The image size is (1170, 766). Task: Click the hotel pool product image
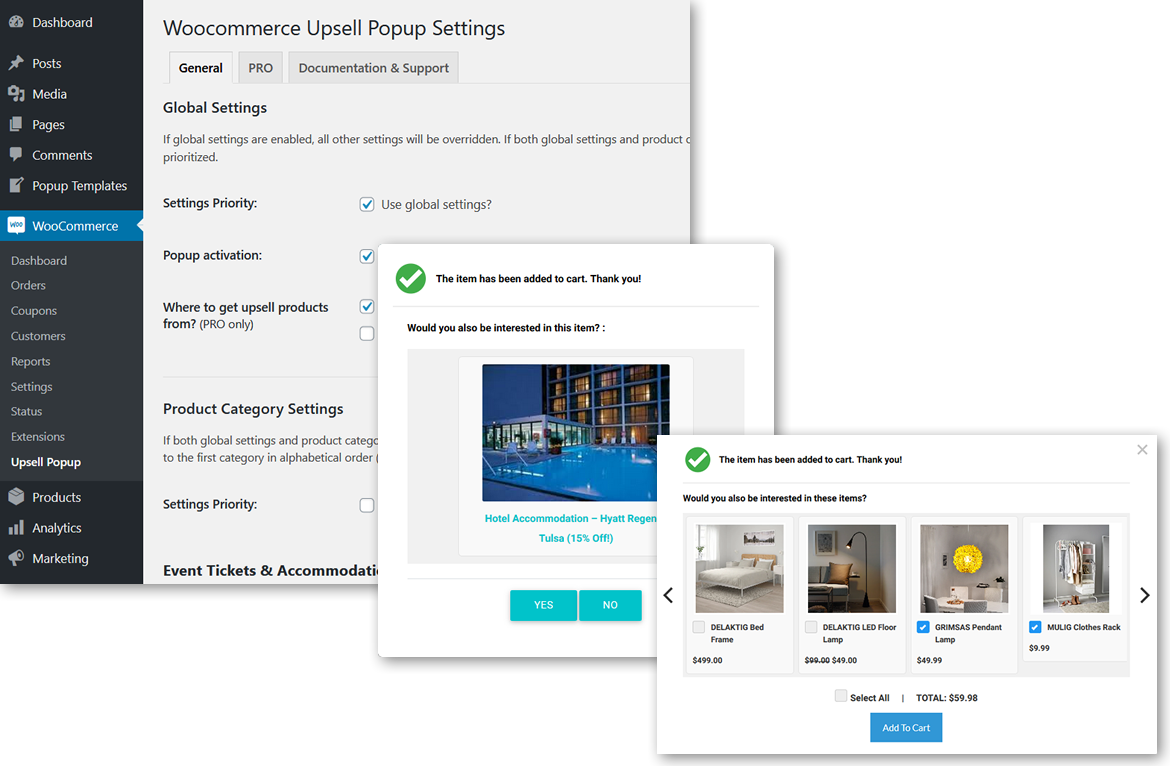[x=575, y=433]
